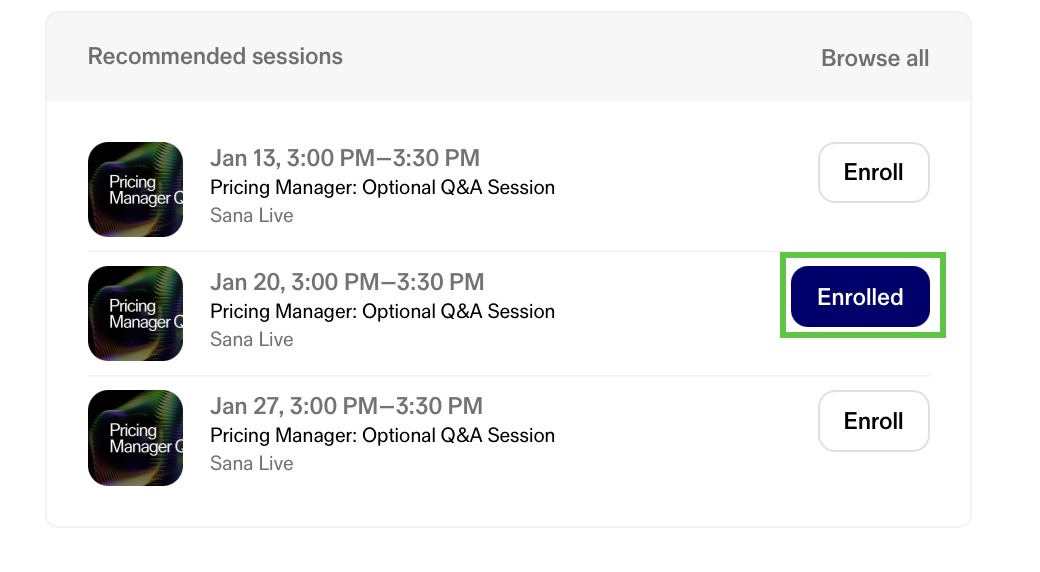The image size is (1040, 572).
Task: Select the first session row in the list
Action: click(x=680, y=189)
